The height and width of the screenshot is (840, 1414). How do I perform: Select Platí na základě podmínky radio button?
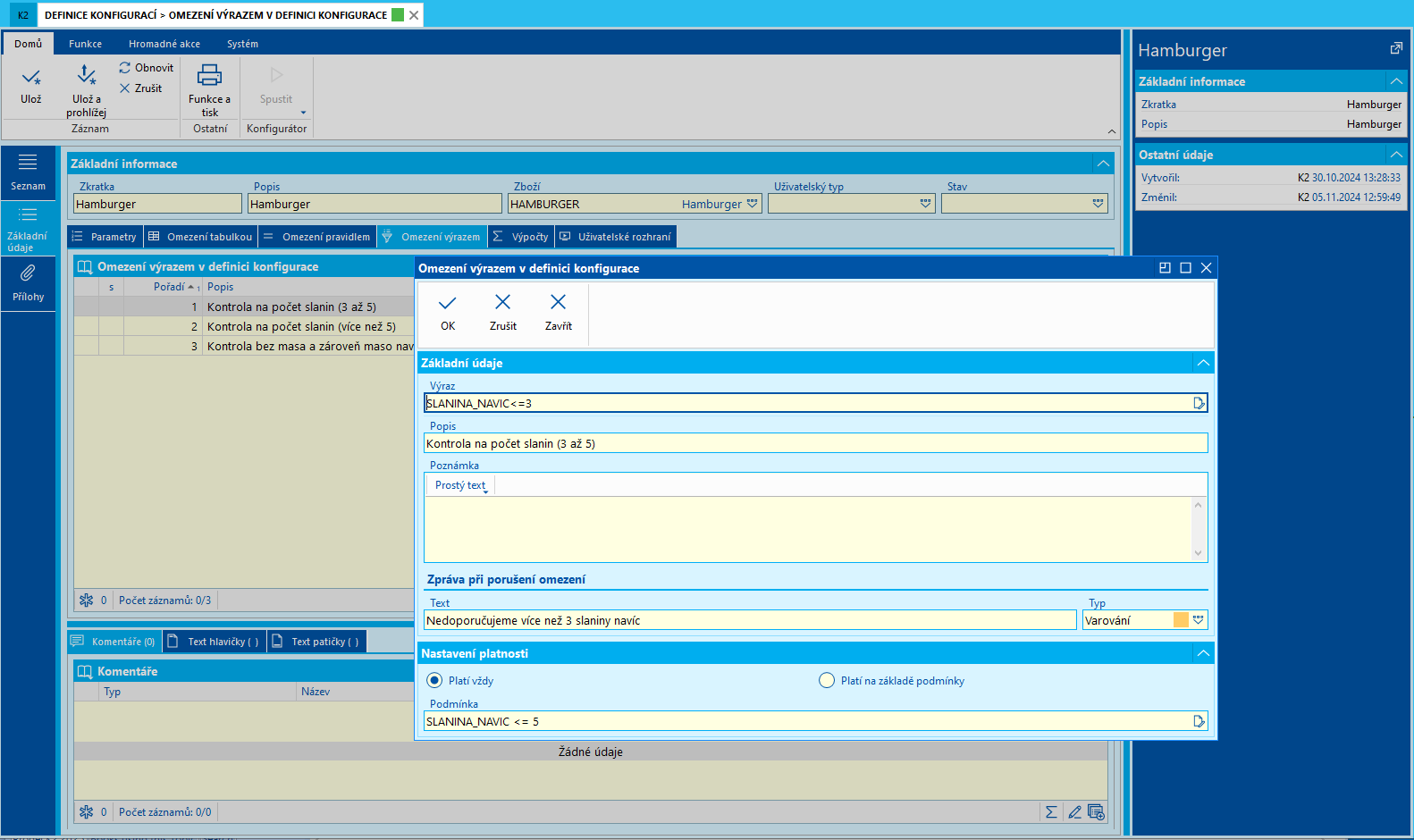827,681
